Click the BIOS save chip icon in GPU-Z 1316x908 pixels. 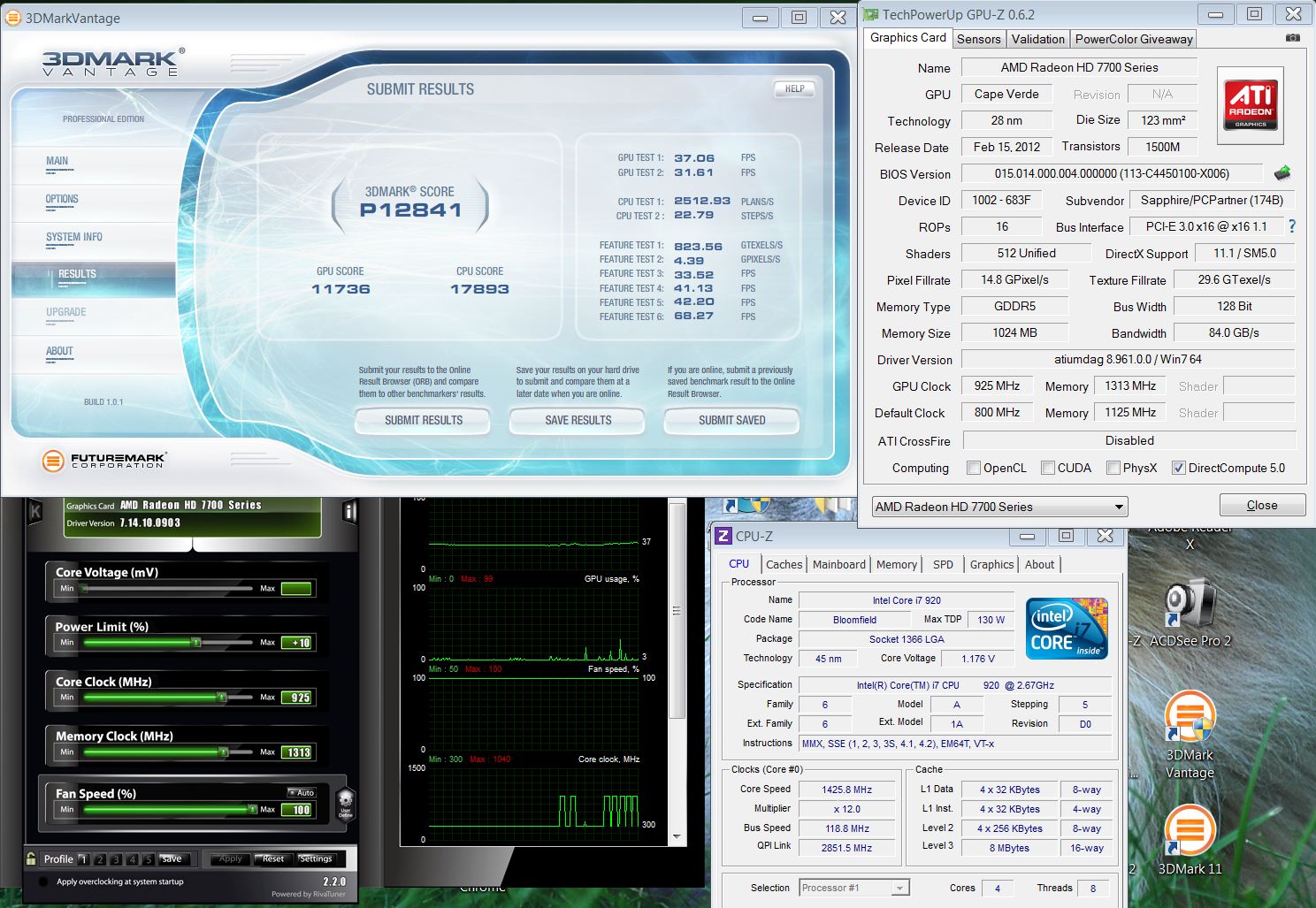[x=1282, y=173]
